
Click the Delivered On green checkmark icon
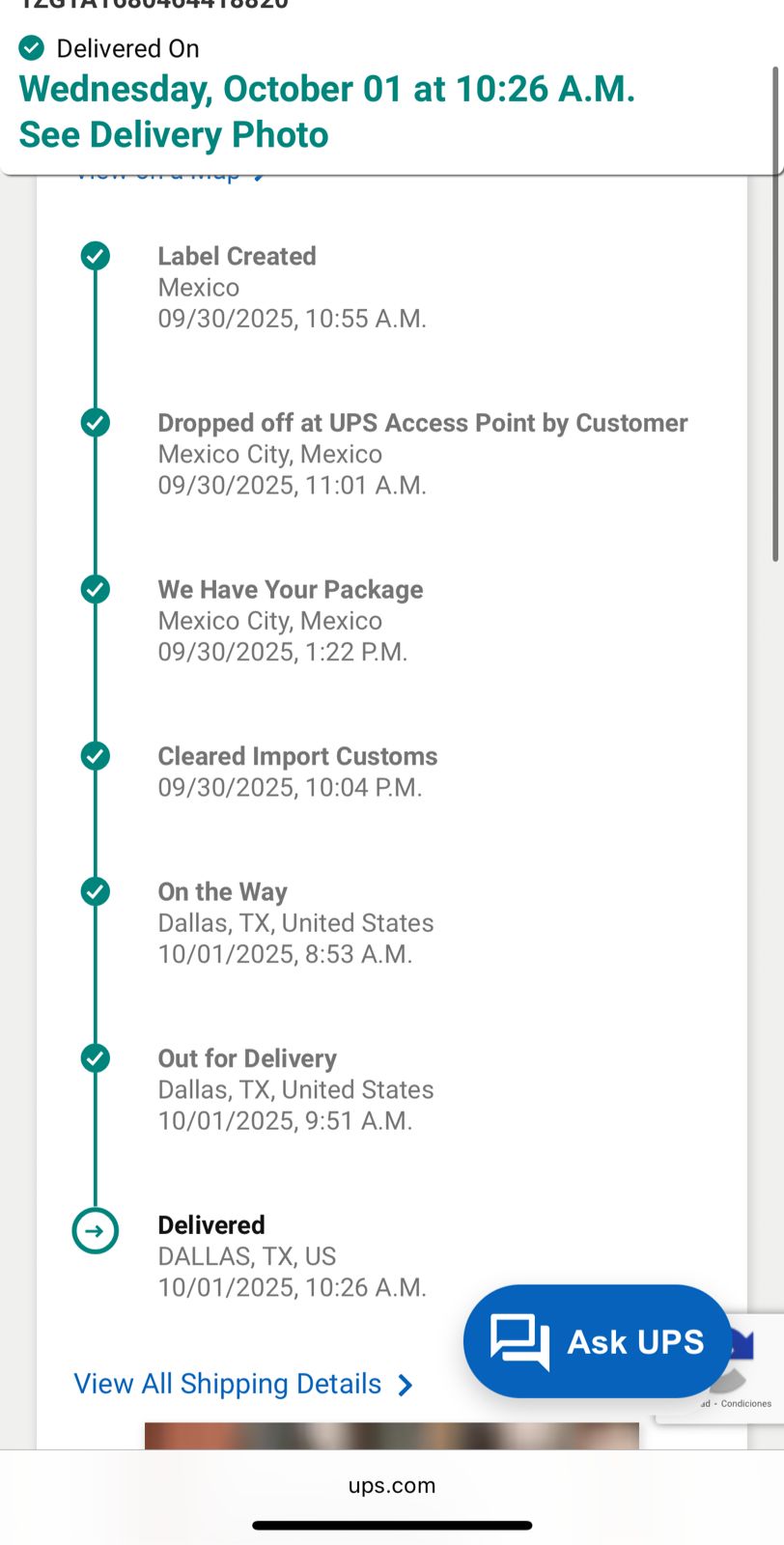click(x=32, y=47)
